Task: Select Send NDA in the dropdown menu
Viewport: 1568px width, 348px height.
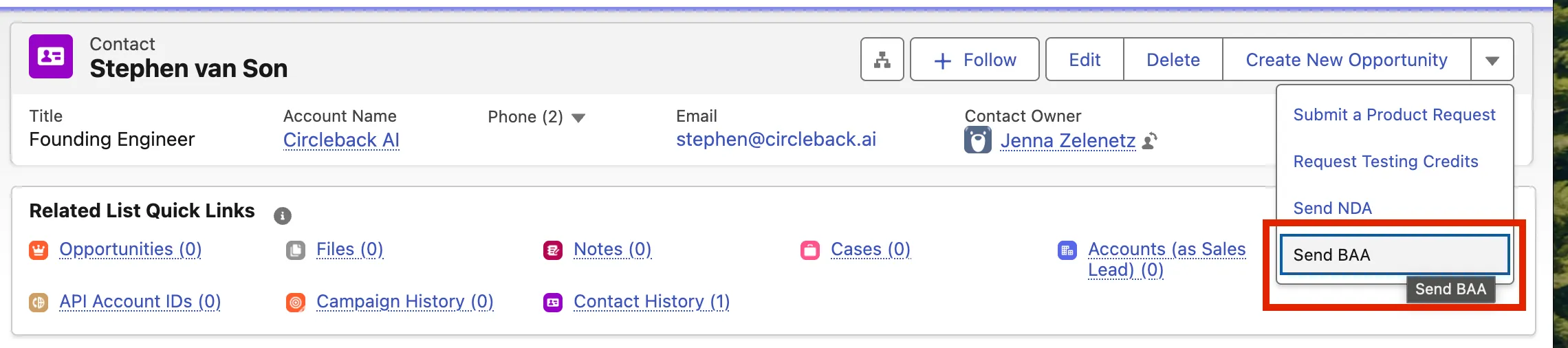Action: (x=1332, y=208)
